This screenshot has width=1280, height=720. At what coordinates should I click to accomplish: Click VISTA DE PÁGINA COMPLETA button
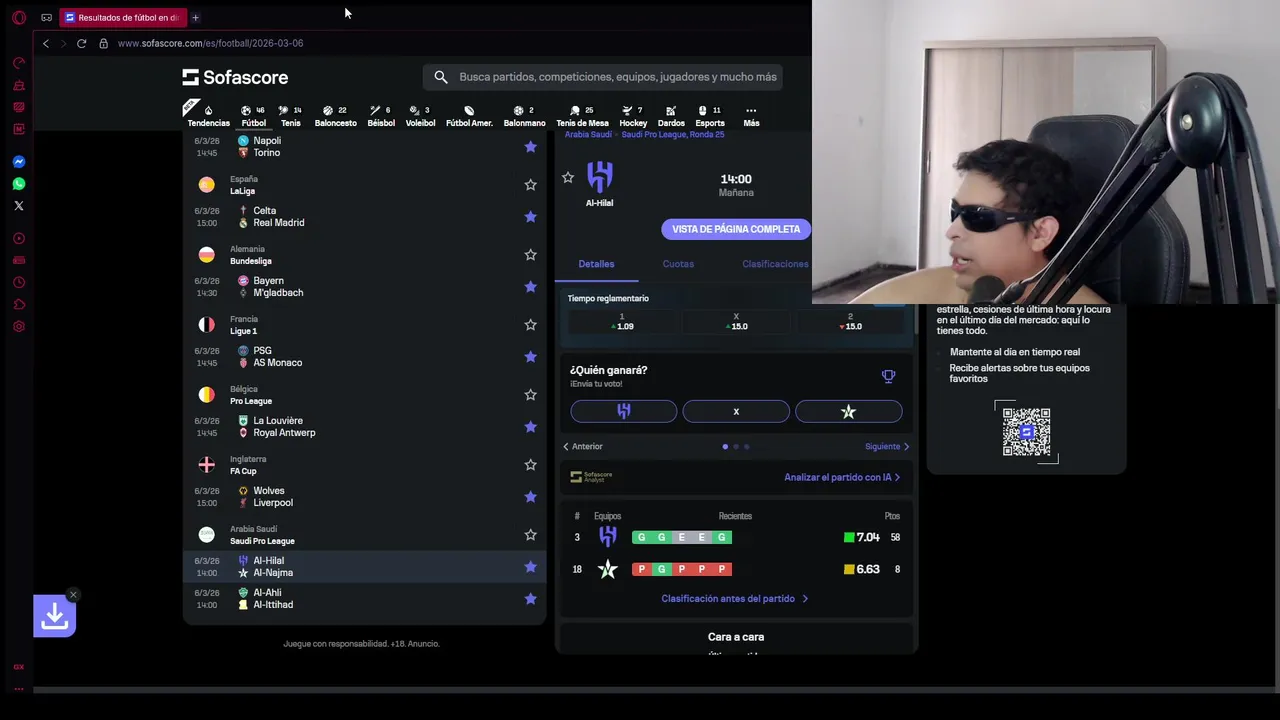point(736,229)
